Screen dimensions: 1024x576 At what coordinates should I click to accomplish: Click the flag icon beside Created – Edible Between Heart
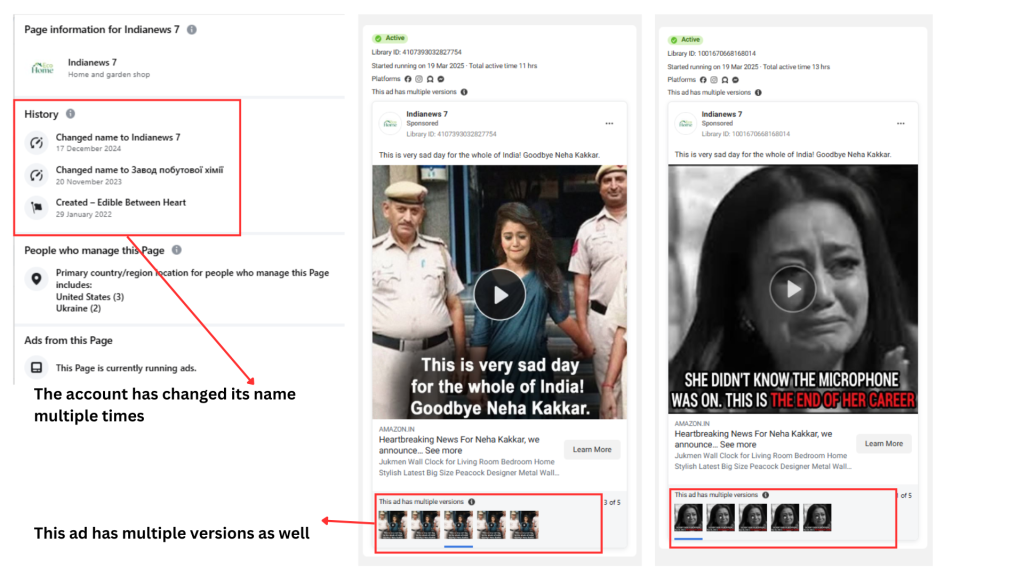pyautogui.click(x=37, y=208)
